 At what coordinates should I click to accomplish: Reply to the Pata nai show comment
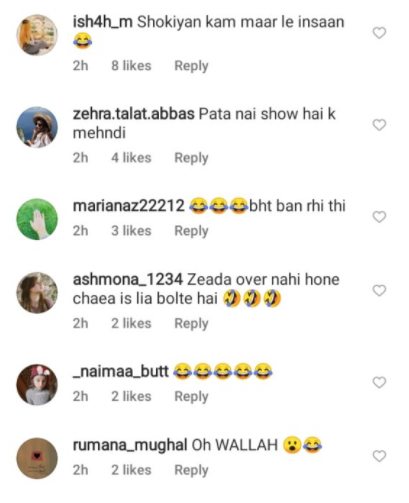[x=191, y=158]
